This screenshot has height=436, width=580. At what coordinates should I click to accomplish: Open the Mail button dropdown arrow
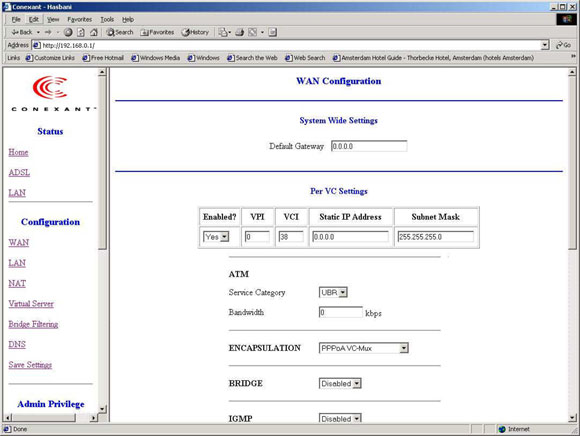pyautogui.click(x=230, y=32)
